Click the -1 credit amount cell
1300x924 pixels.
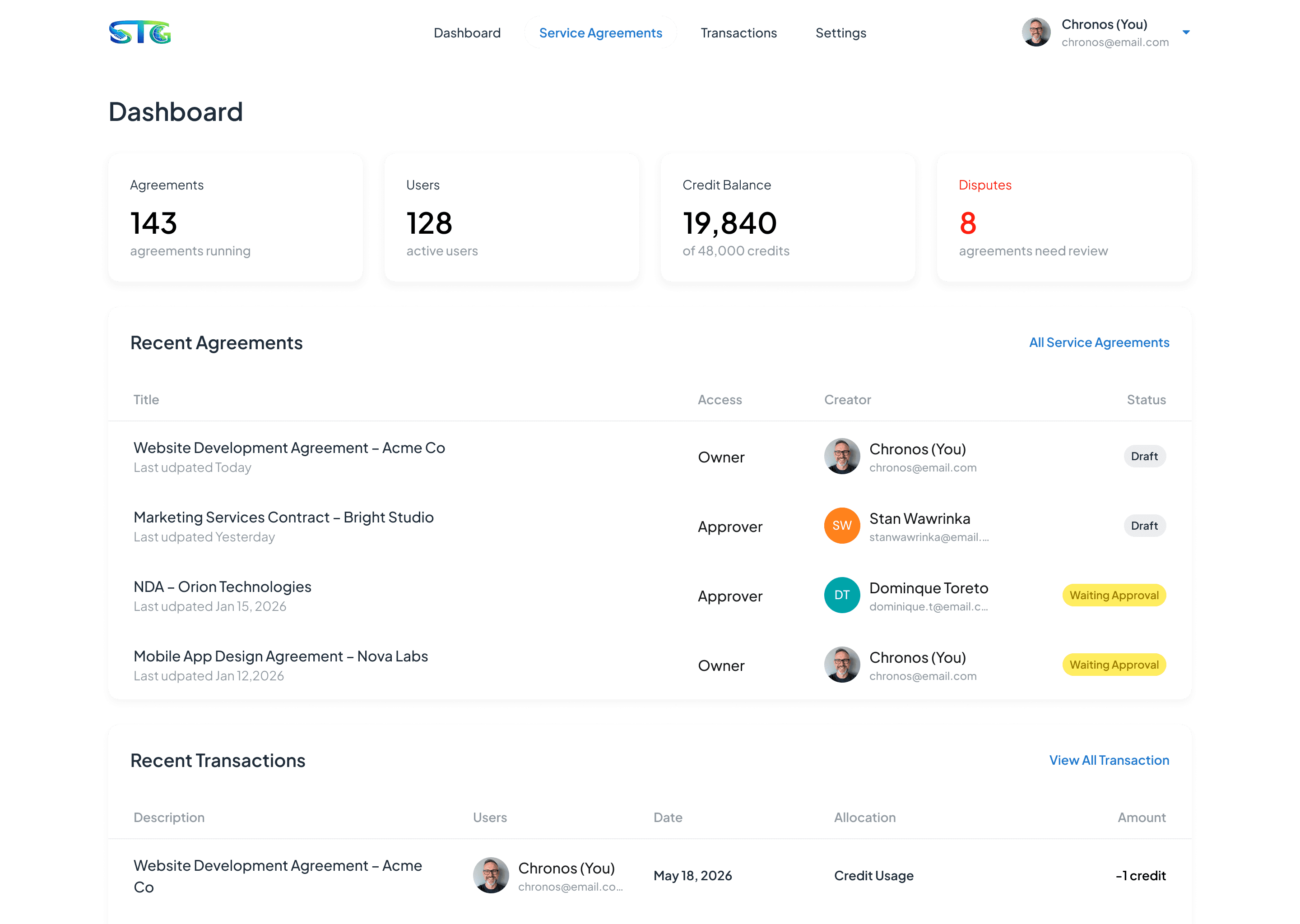(1141, 876)
